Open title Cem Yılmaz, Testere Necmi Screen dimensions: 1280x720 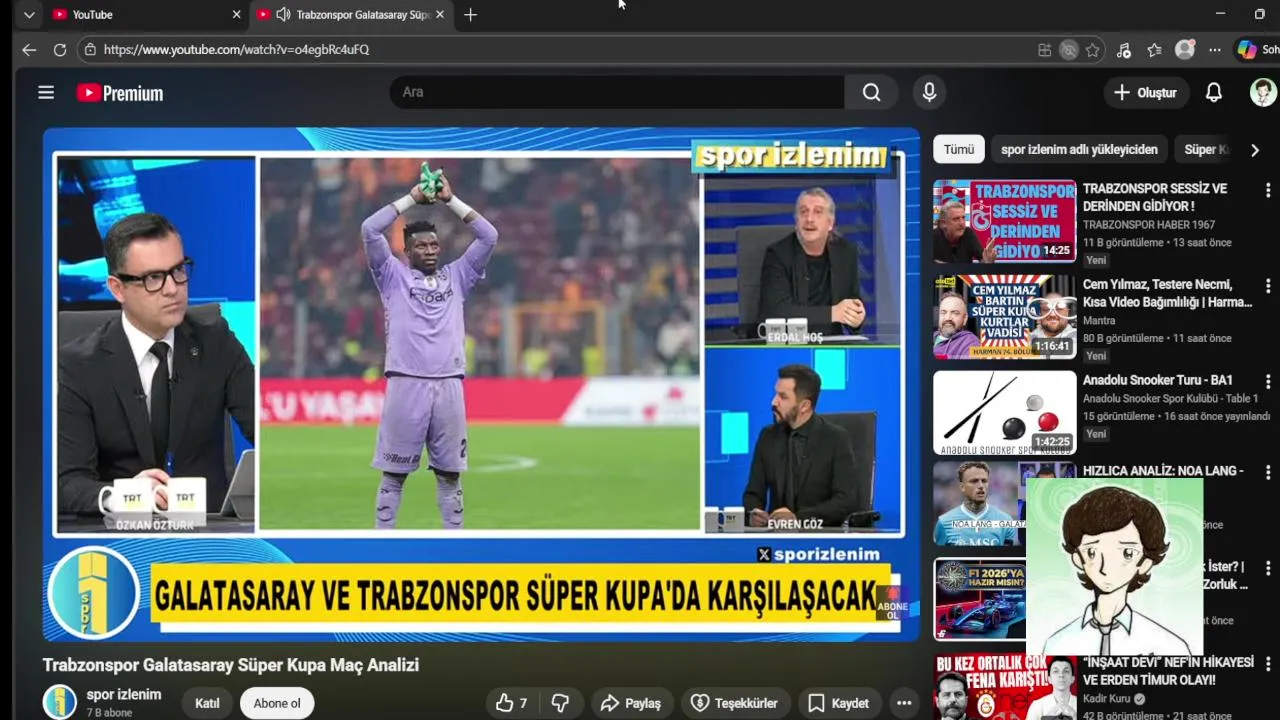[x=1167, y=293]
